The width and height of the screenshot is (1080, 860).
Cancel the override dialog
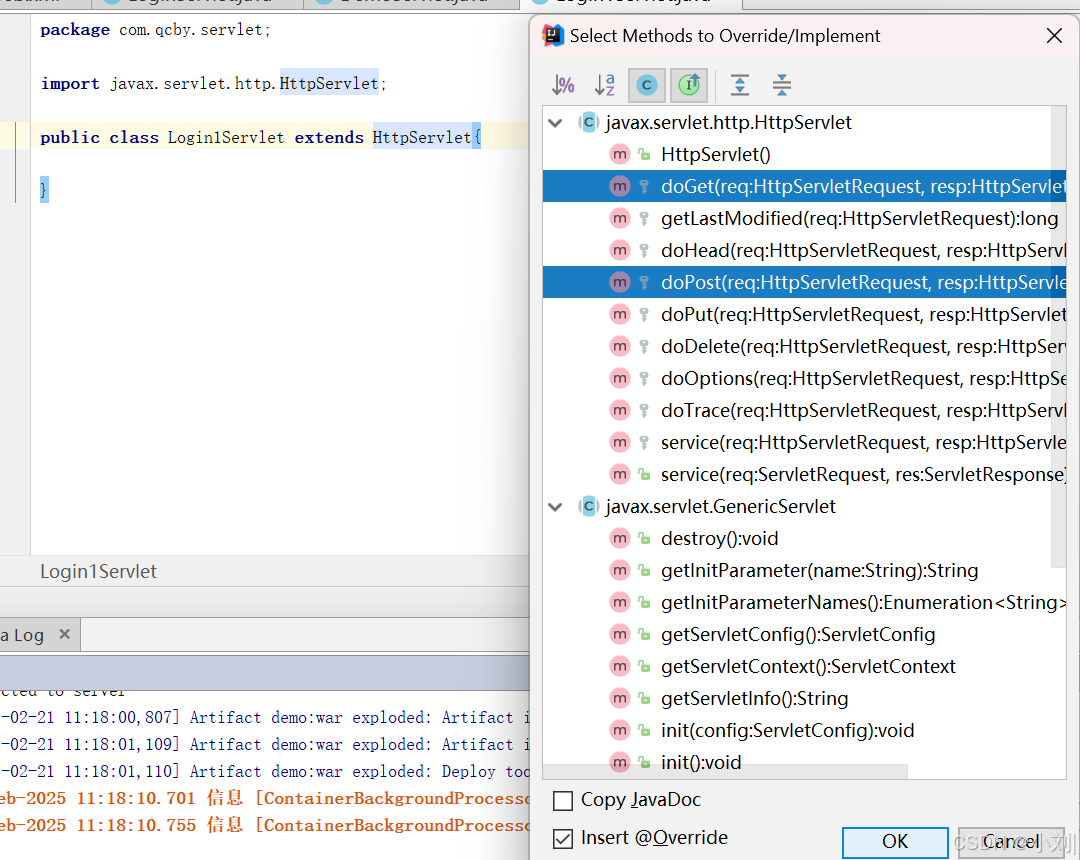(1010, 841)
